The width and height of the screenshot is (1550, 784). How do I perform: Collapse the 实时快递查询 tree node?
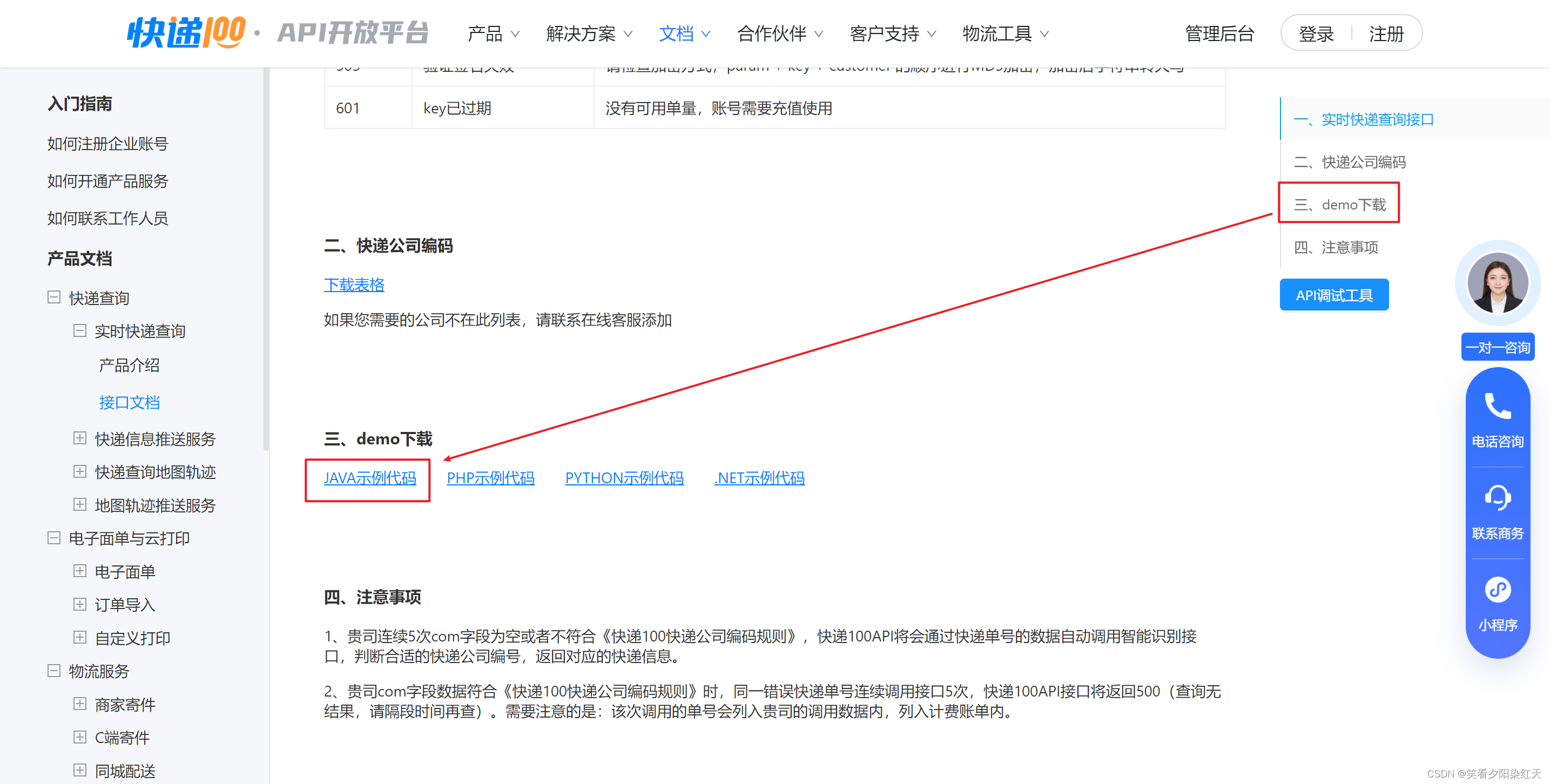click(79, 330)
